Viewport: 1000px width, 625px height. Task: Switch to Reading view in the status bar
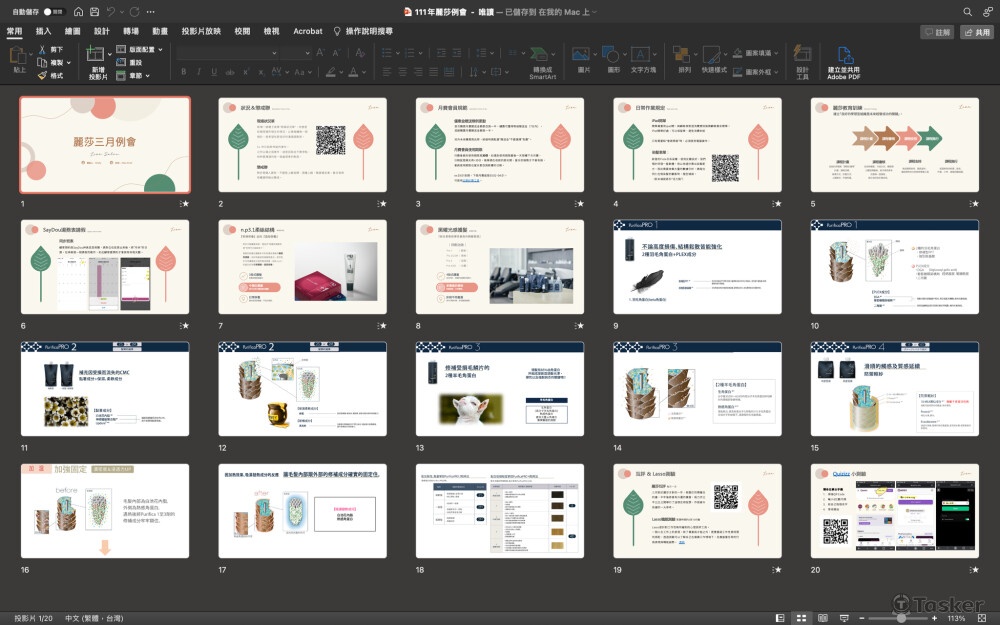click(x=823, y=618)
